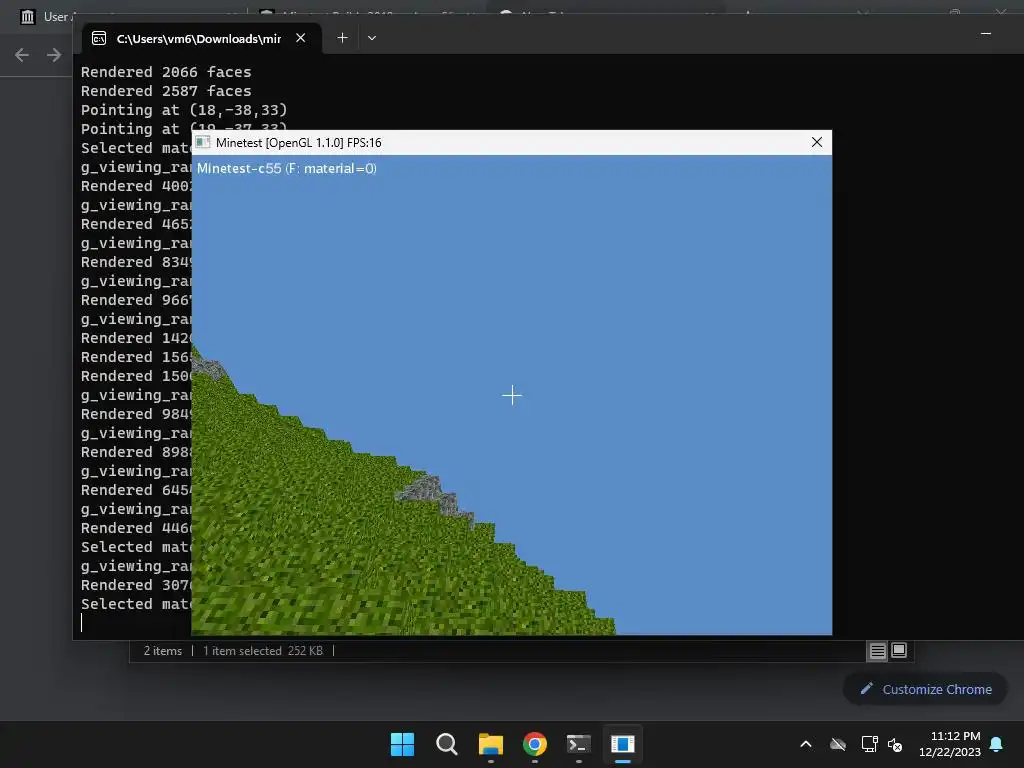
Task: Click 'Pointing at (18,-38,33)' terminal line
Action: click(184, 110)
